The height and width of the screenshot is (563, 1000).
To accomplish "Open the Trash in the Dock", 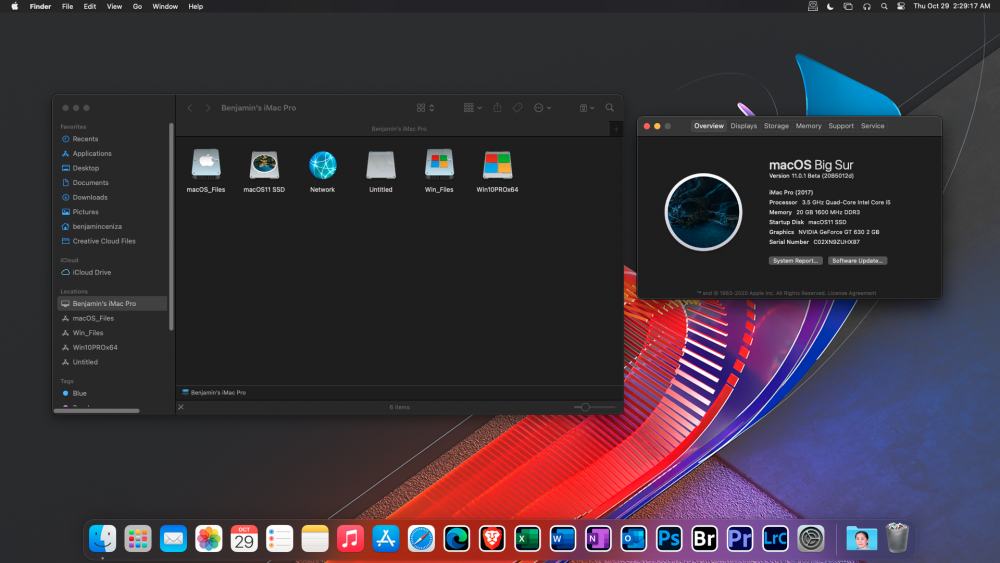I will click(897, 538).
